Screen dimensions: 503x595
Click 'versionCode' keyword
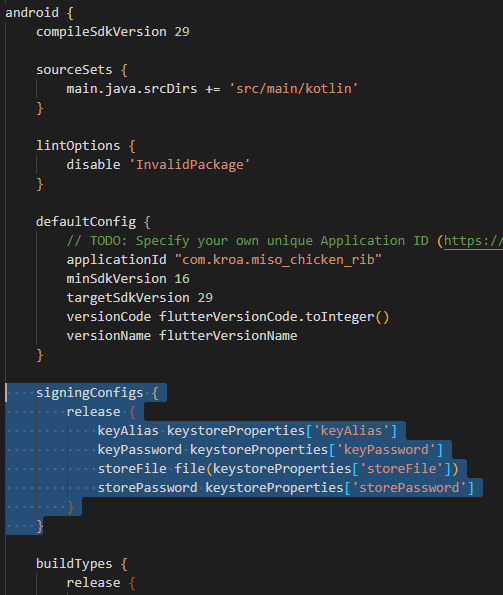click(x=108, y=317)
